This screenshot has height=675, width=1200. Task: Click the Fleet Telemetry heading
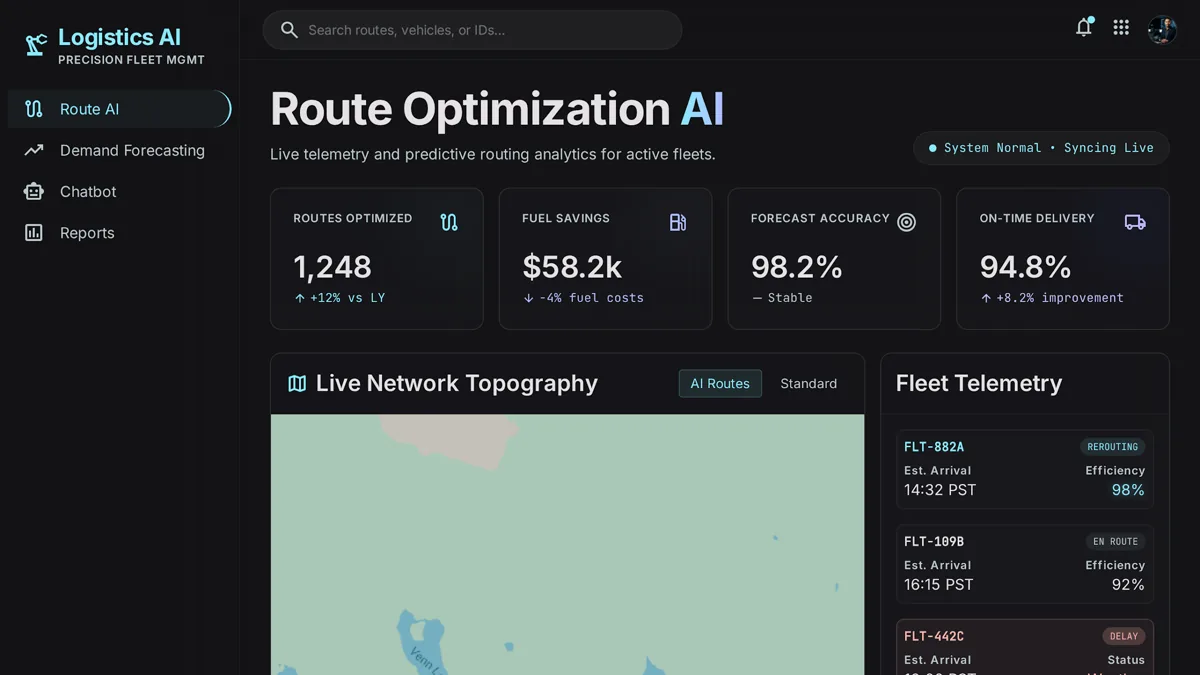[x=979, y=383]
